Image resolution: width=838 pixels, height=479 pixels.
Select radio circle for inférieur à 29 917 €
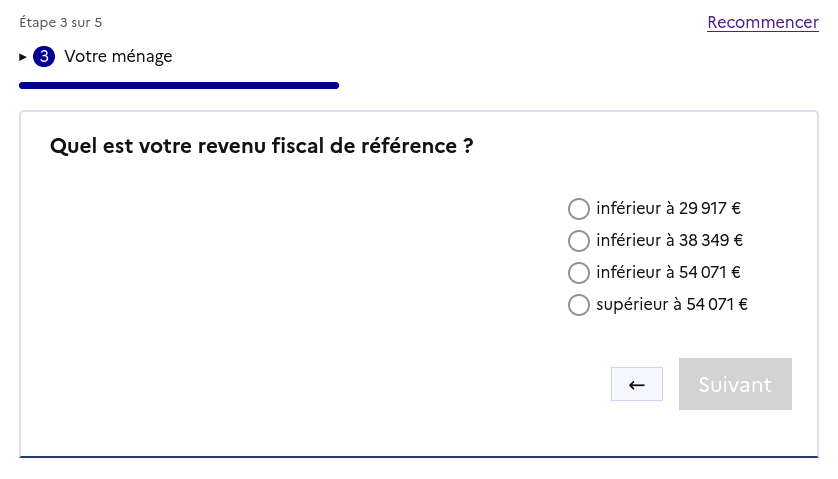578,209
